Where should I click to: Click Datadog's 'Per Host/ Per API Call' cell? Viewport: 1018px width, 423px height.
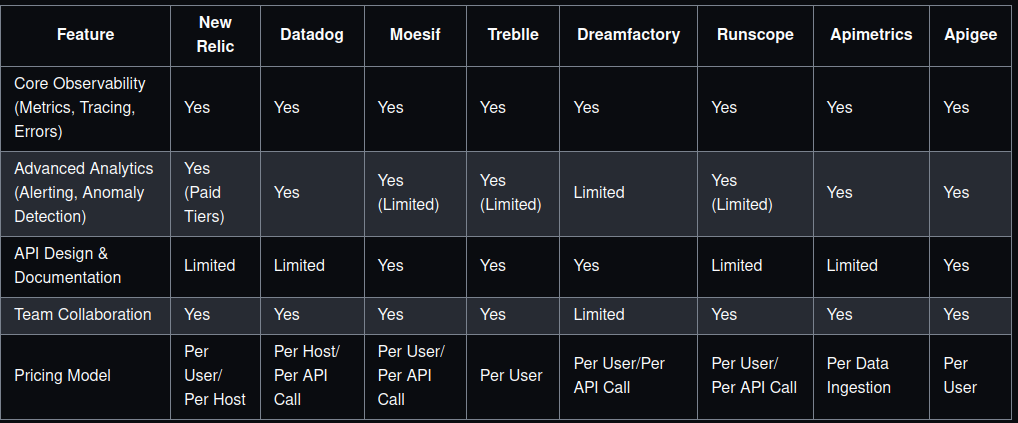(307, 375)
